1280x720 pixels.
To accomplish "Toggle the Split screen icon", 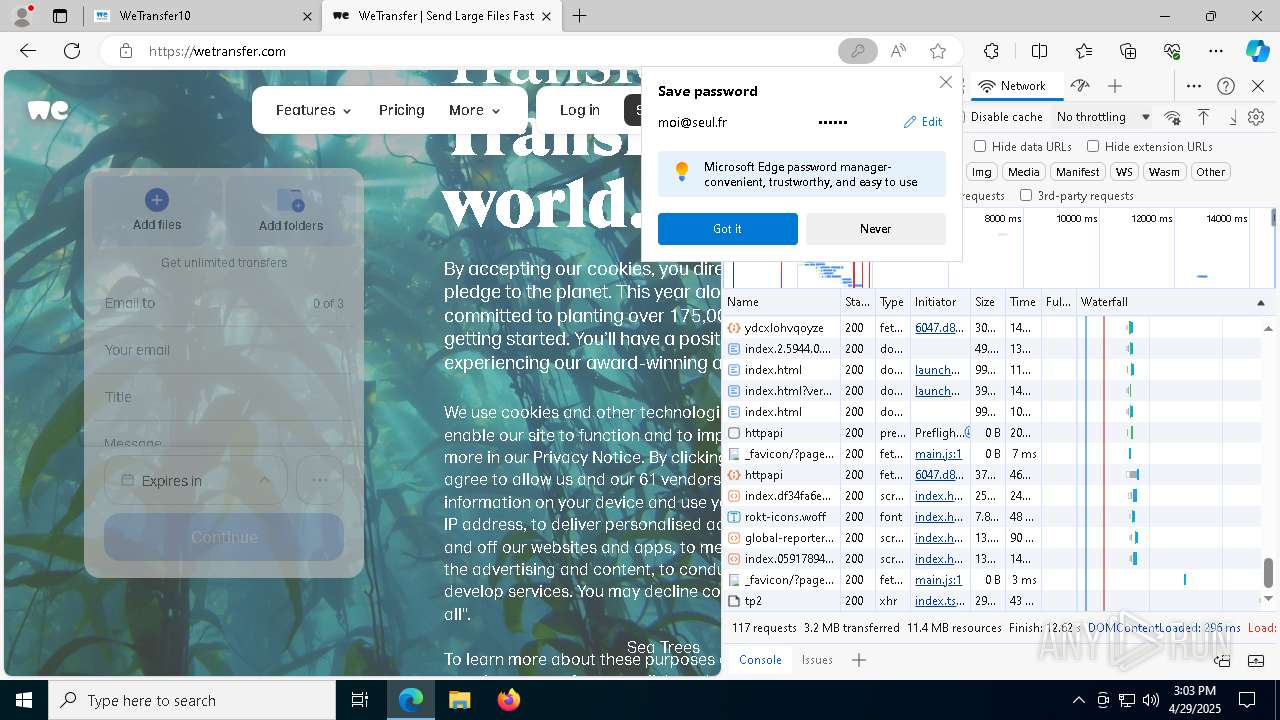I will pos(1039,51).
